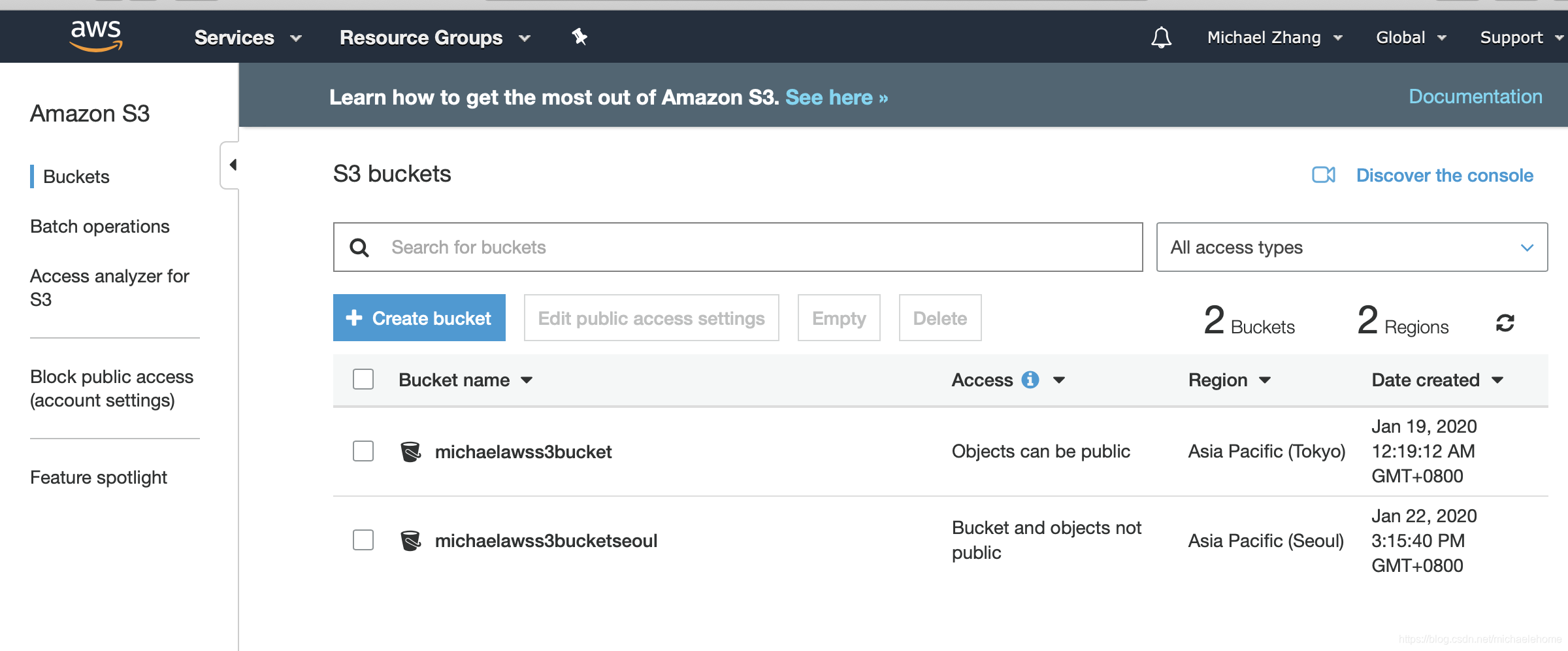Click the Jan 19, 2020 date cell
This screenshot has height=651, width=1568.
[1424, 451]
